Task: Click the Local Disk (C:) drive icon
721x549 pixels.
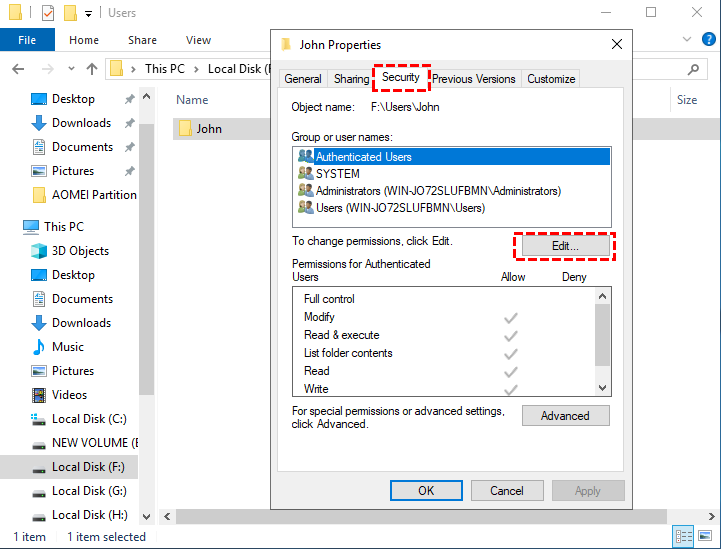Action: pyautogui.click(x=39, y=419)
